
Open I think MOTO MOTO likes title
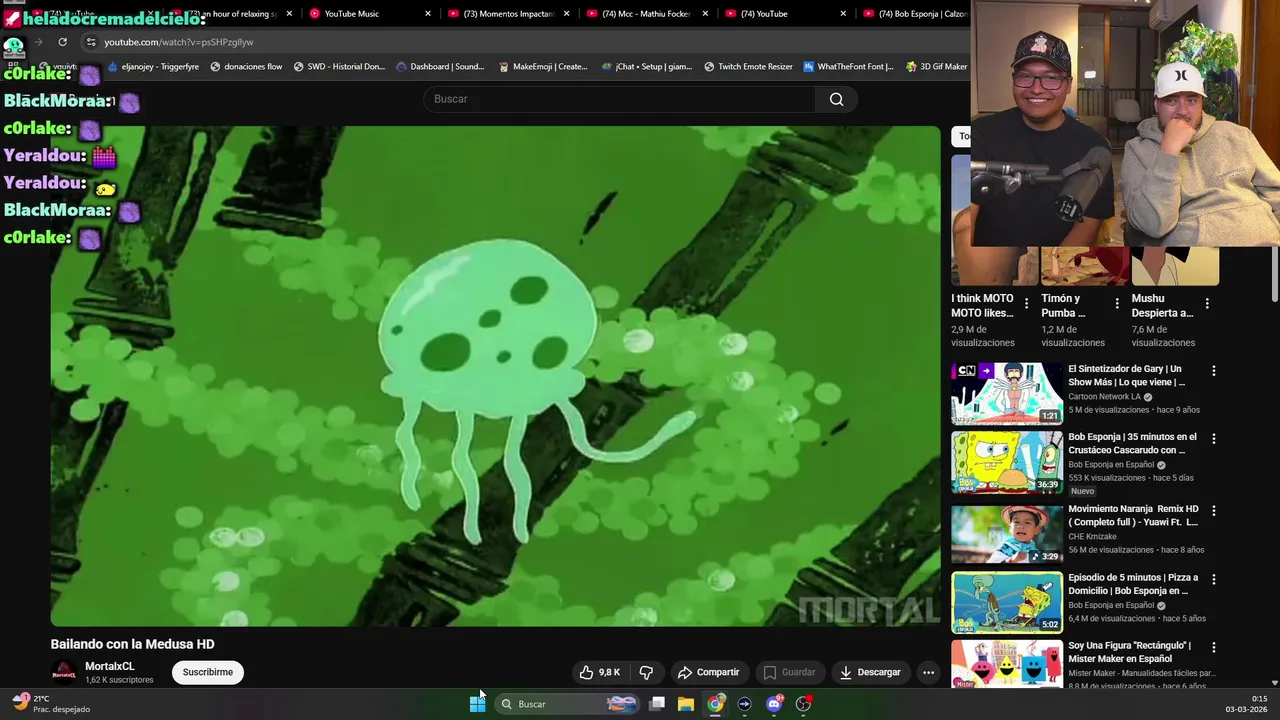[982, 305]
